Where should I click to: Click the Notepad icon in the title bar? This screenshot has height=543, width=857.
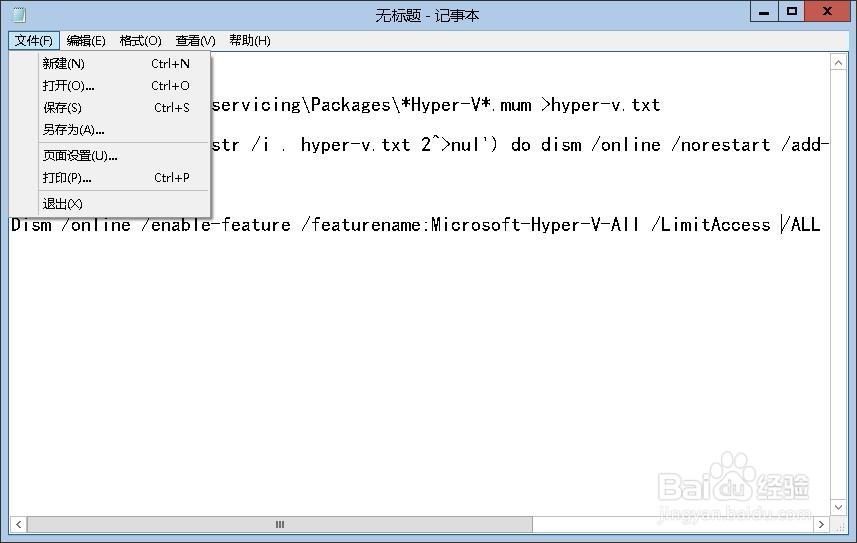click(x=19, y=15)
